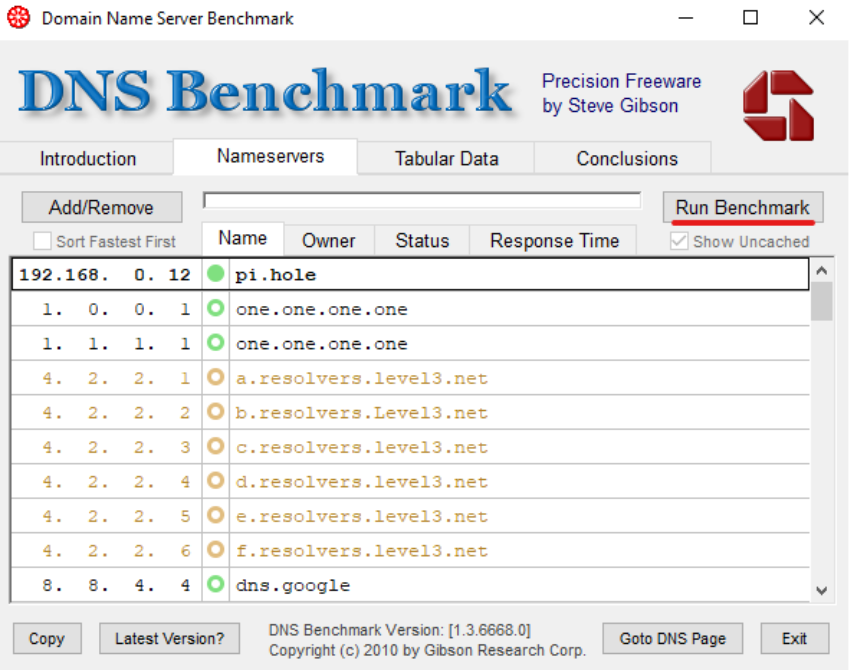
Task: Click the status circle for 1.1.1.1
Action: 215,342
